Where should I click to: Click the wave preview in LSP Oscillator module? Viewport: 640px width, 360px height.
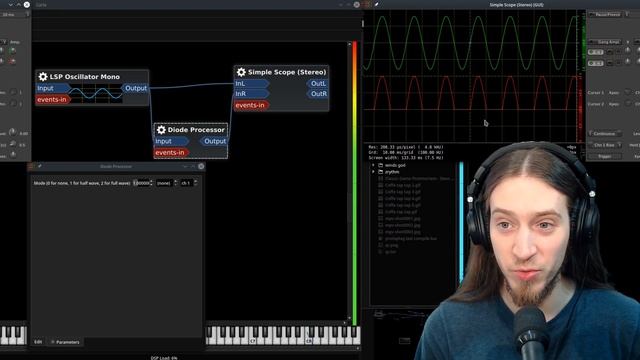point(96,93)
